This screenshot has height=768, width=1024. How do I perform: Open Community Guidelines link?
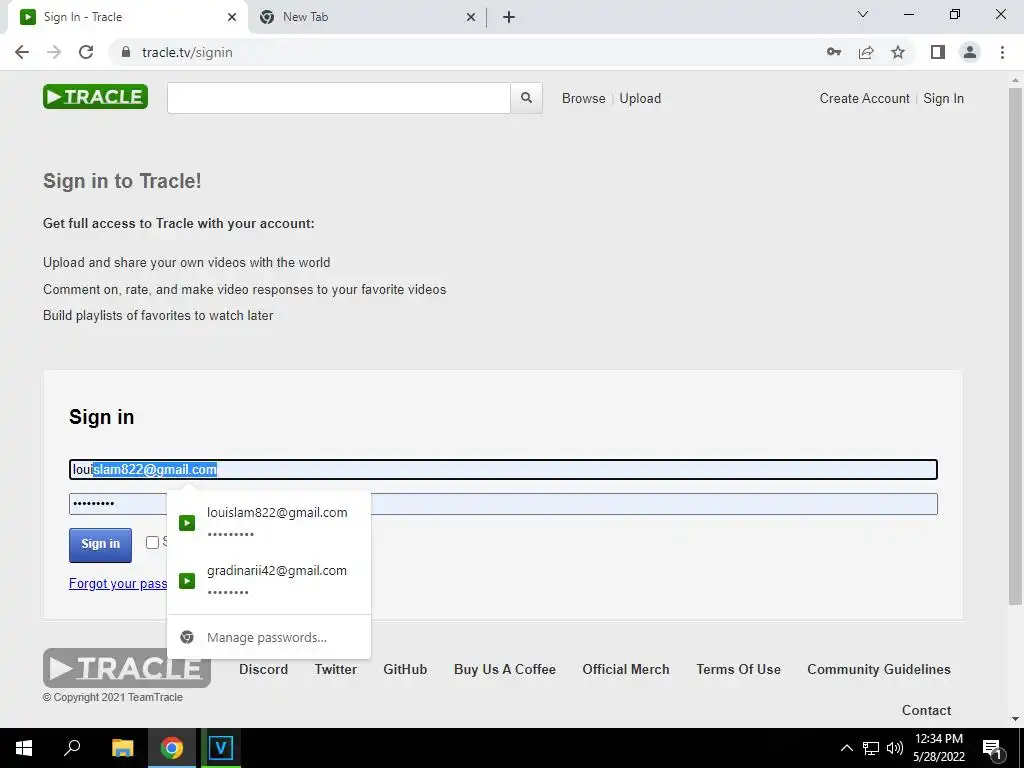(879, 669)
